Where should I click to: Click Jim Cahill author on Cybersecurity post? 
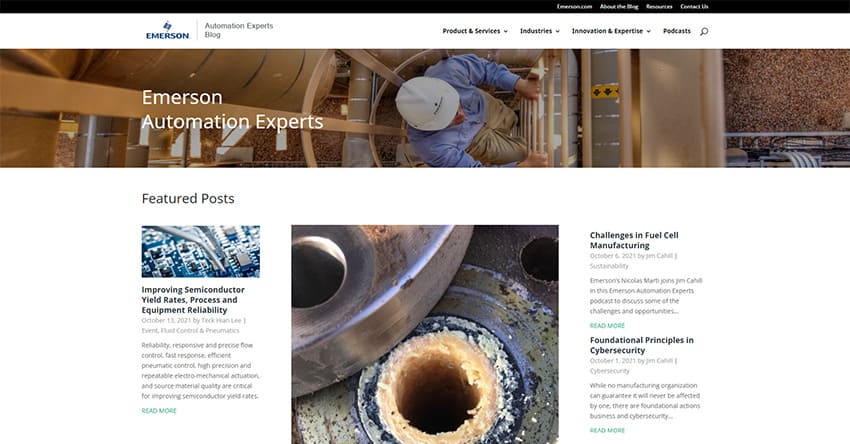659,361
